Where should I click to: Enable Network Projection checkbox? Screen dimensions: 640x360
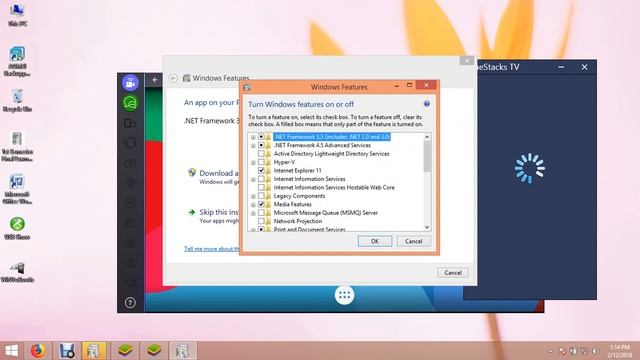(261, 221)
